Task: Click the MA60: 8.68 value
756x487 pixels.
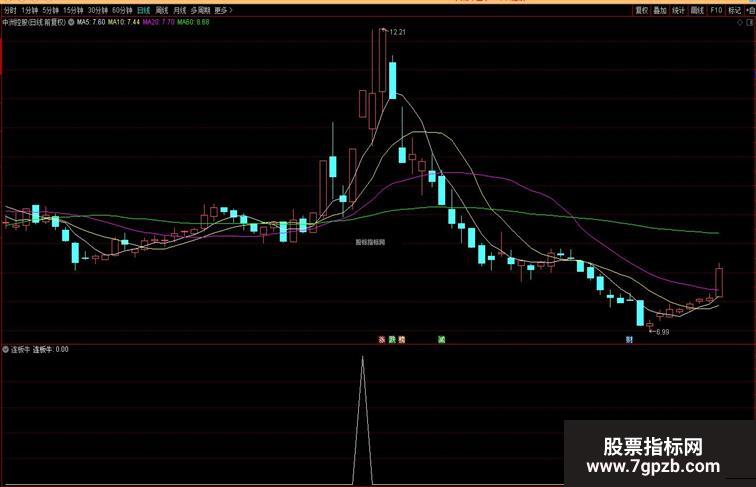Action: pyautogui.click(x=193, y=22)
